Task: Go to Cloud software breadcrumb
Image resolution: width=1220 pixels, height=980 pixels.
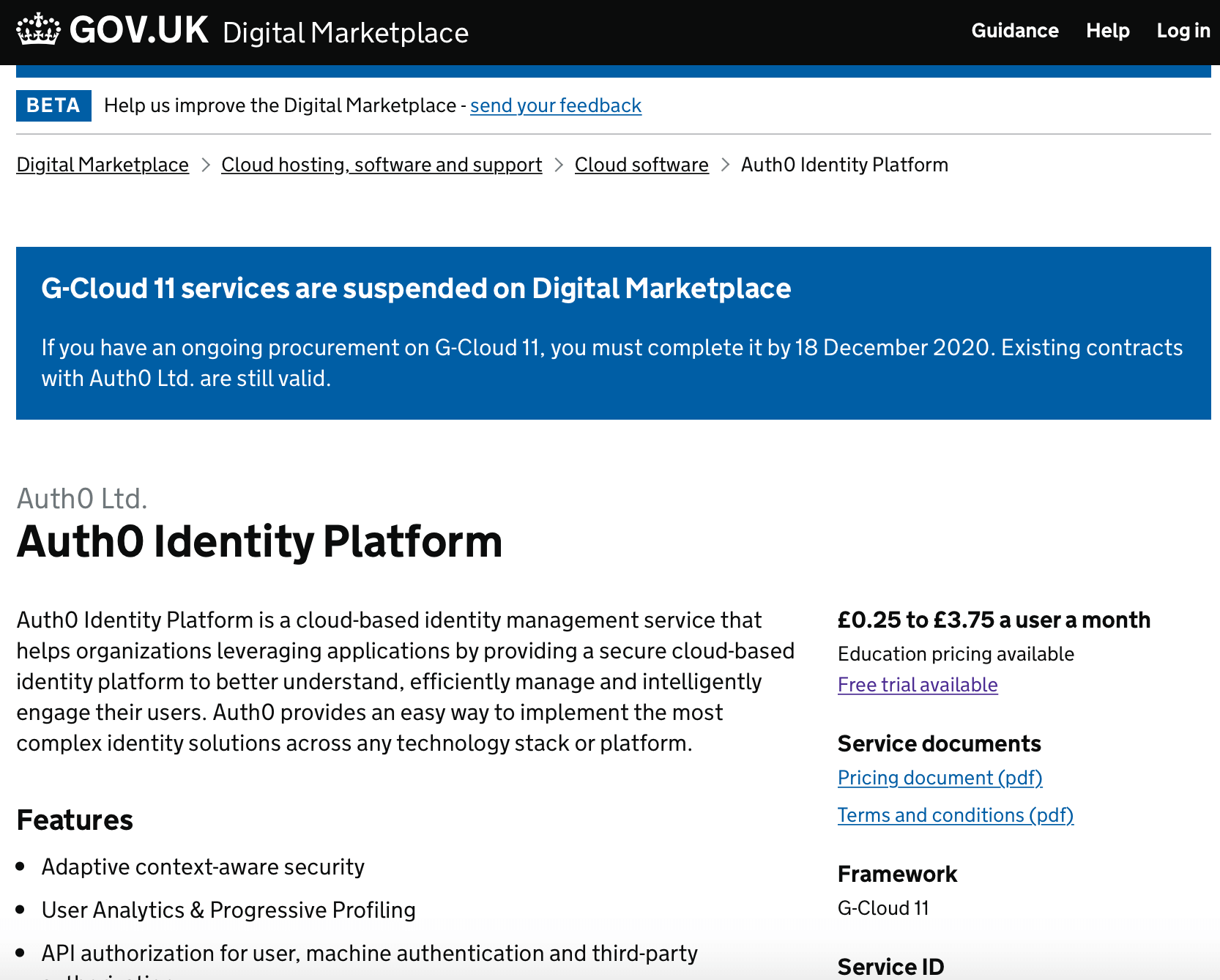Action: coord(641,165)
